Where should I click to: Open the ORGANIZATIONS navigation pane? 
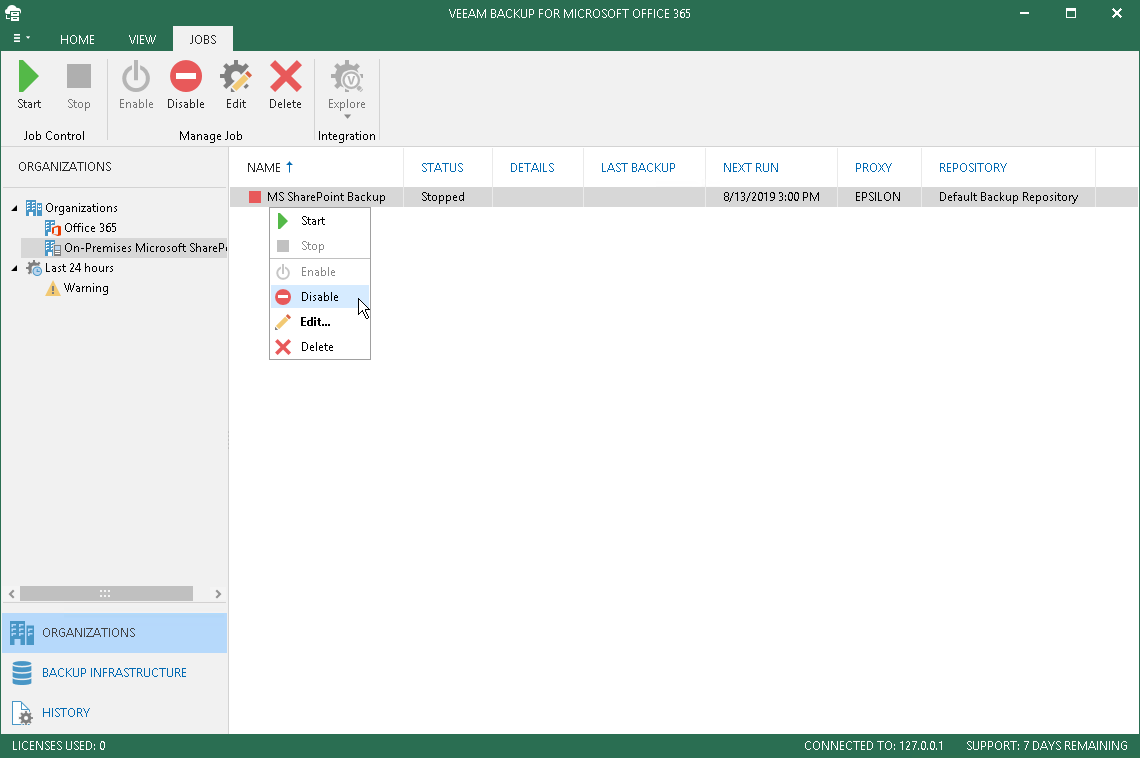coord(115,633)
